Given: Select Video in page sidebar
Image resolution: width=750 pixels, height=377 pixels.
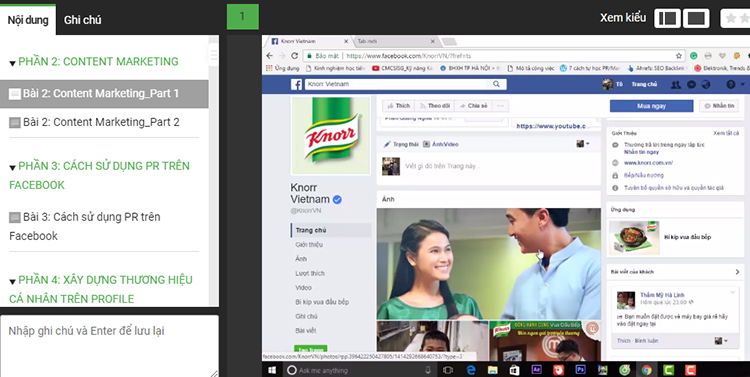Looking at the screenshot, I should (303, 288).
